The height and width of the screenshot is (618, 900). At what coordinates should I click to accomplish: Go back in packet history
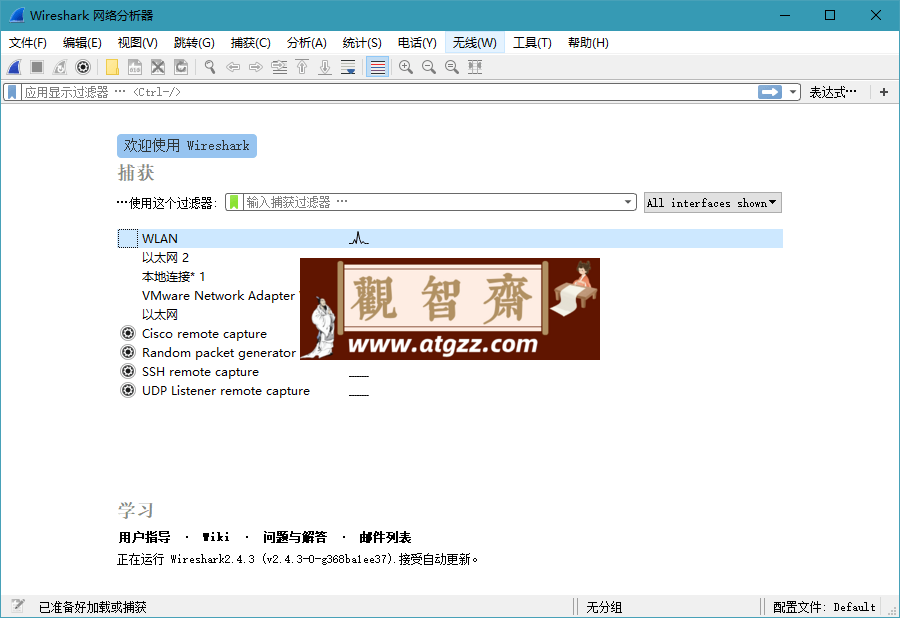233,67
